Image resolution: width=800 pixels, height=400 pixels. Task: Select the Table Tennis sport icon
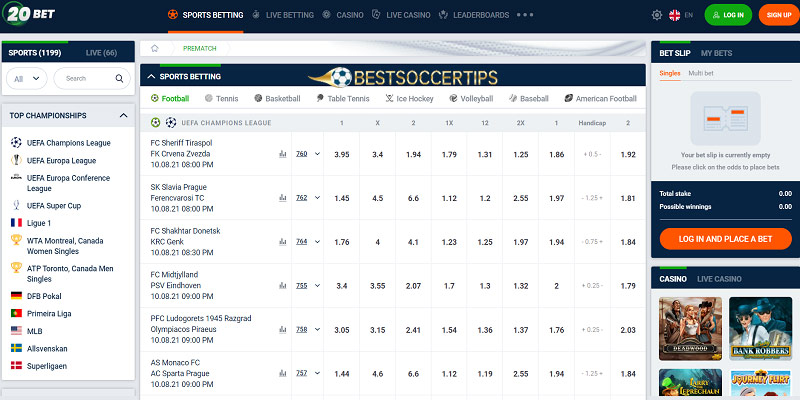[320, 98]
